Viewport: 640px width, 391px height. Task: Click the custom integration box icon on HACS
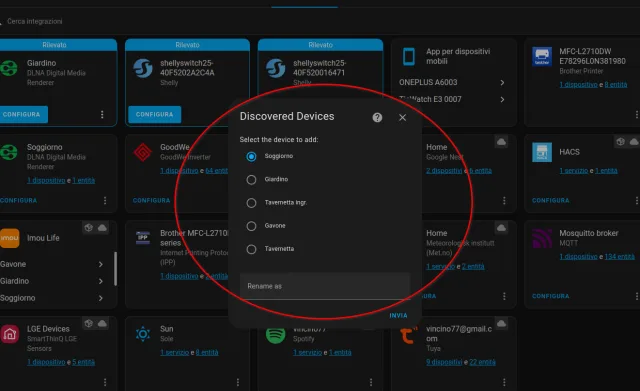(x=620, y=142)
